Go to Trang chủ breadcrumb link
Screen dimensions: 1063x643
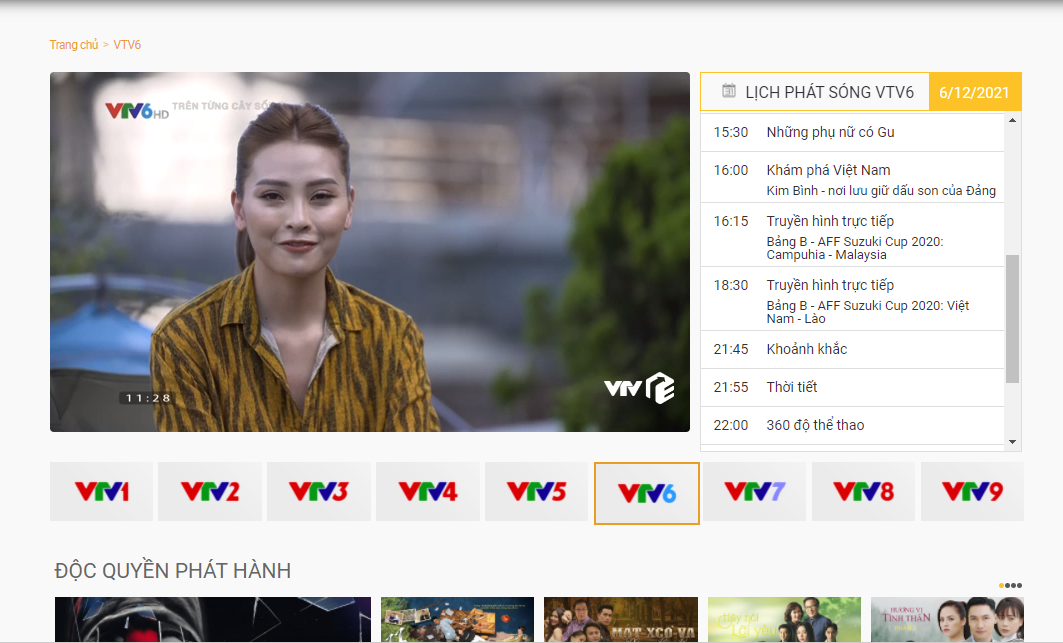[74, 45]
